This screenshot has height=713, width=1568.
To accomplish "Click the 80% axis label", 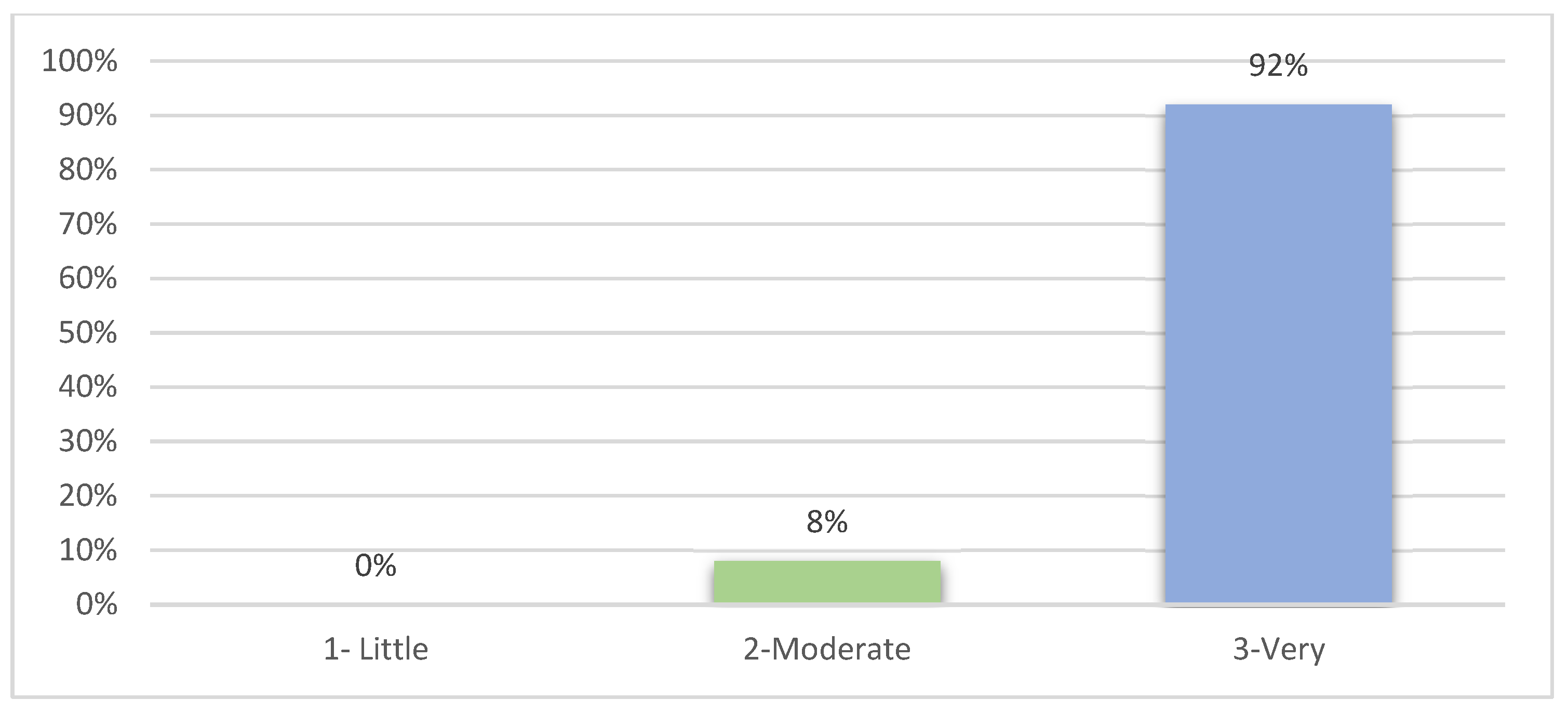I will point(88,170).
